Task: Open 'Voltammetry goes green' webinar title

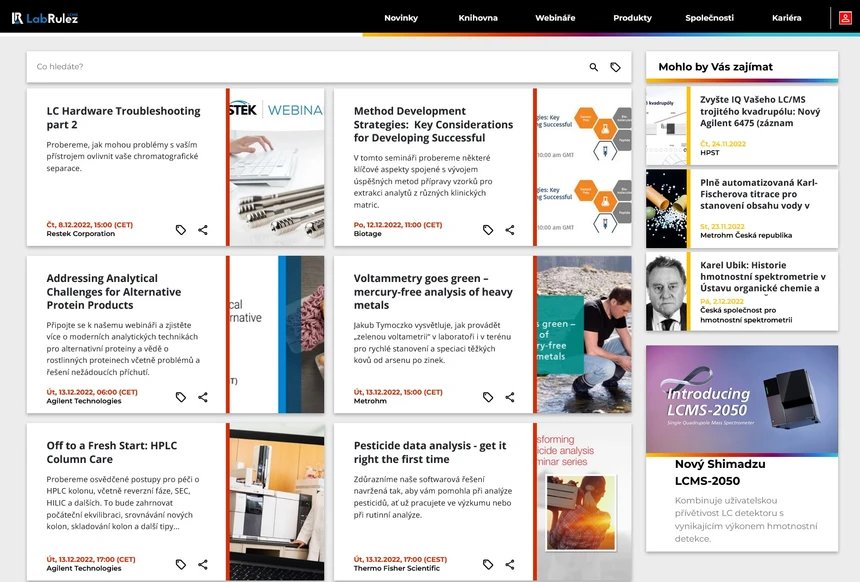Action: [x=433, y=292]
